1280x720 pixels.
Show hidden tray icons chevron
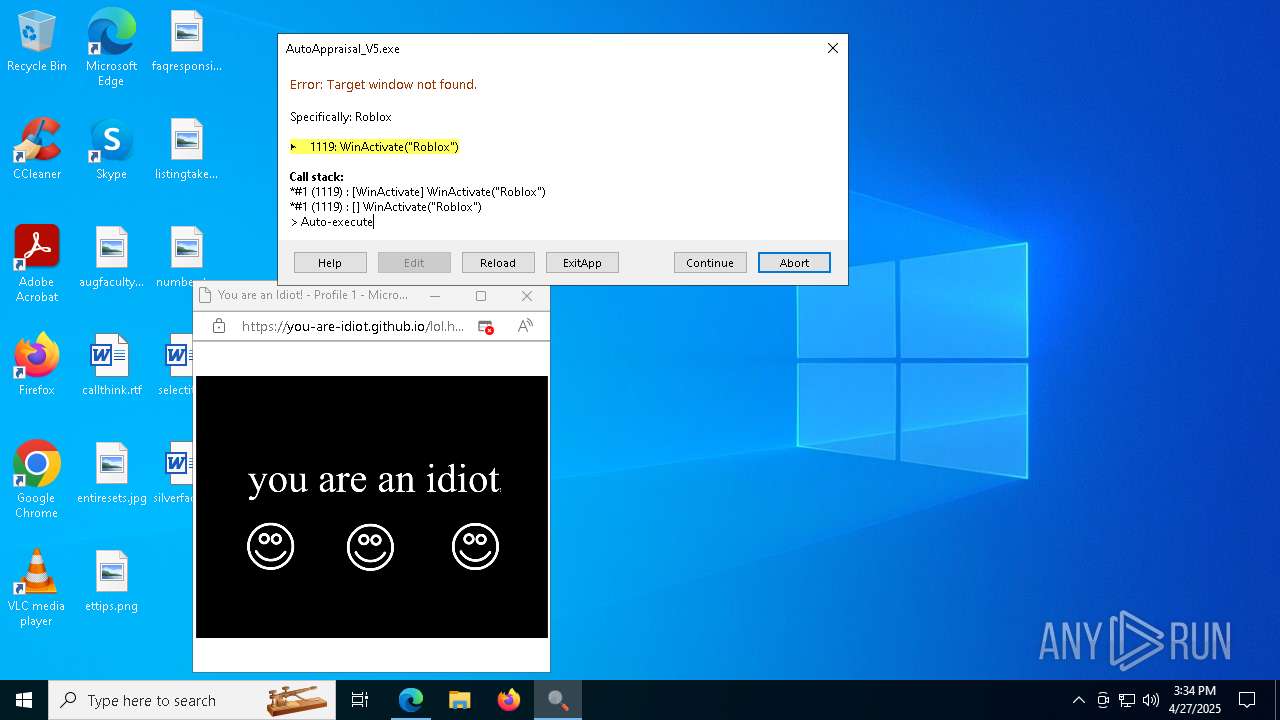pos(1078,700)
